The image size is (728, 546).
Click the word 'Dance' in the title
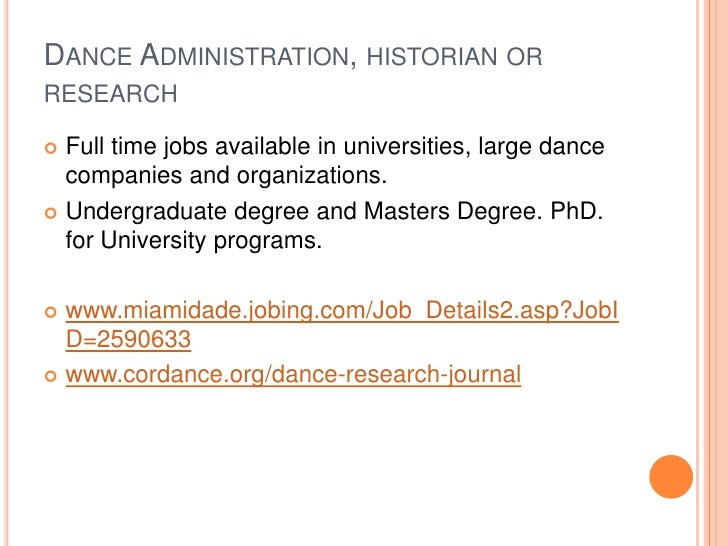tap(88, 55)
